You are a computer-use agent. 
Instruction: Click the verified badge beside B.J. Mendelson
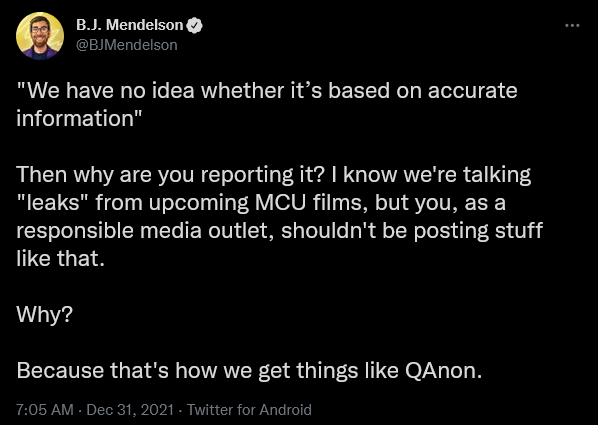point(196,25)
